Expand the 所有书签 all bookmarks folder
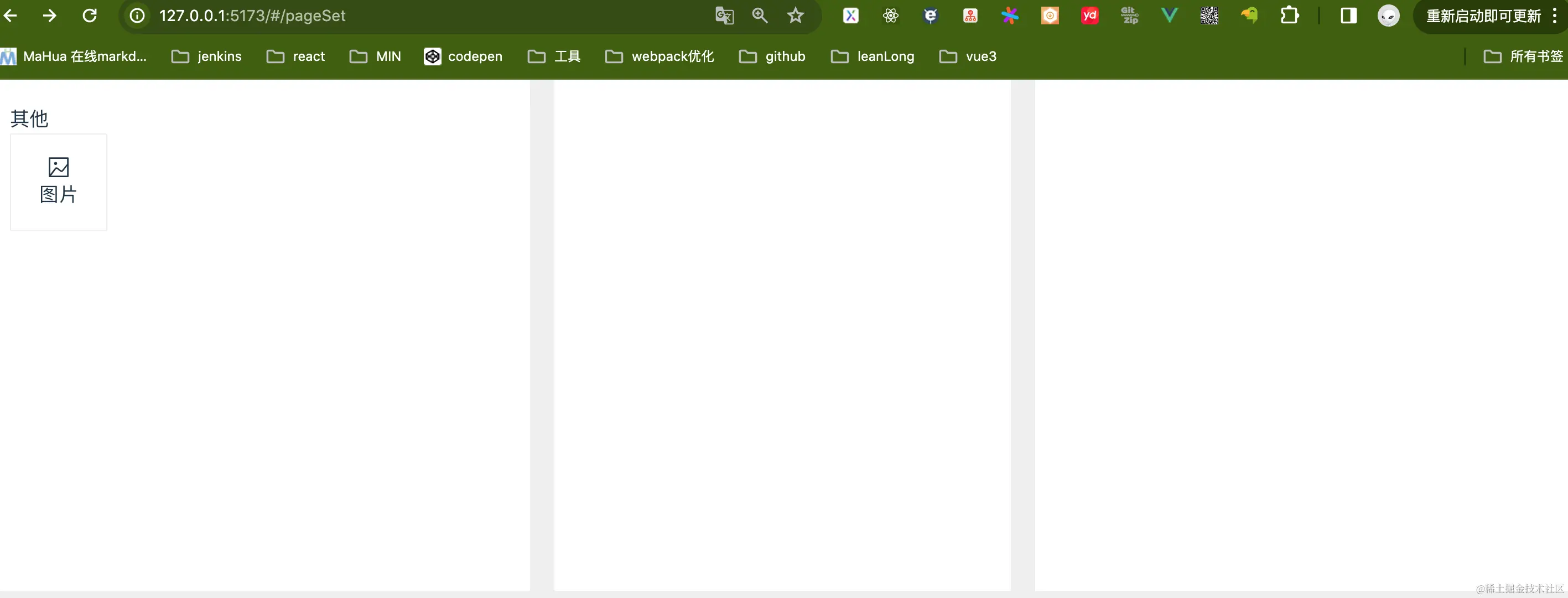Viewport: 1568px width, 598px height. pos(1524,56)
